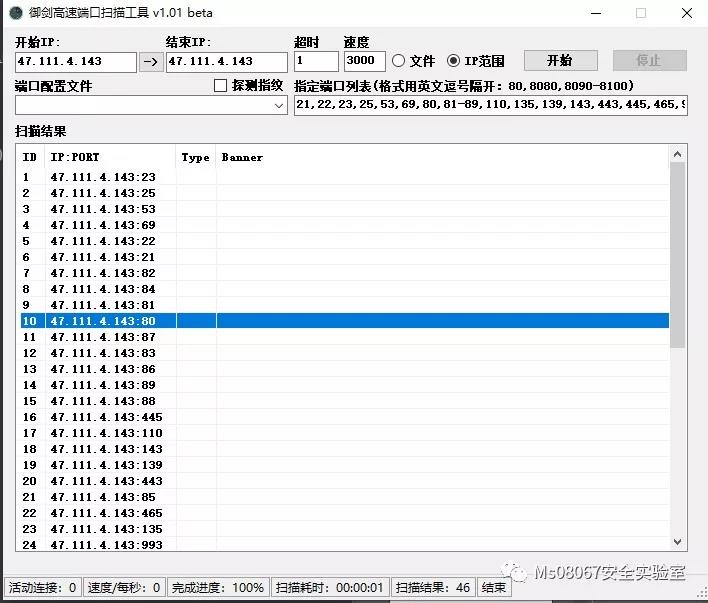The height and width of the screenshot is (603, 708).
Task: Enable the 探测指纹 checkbox
Action: (x=221, y=86)
